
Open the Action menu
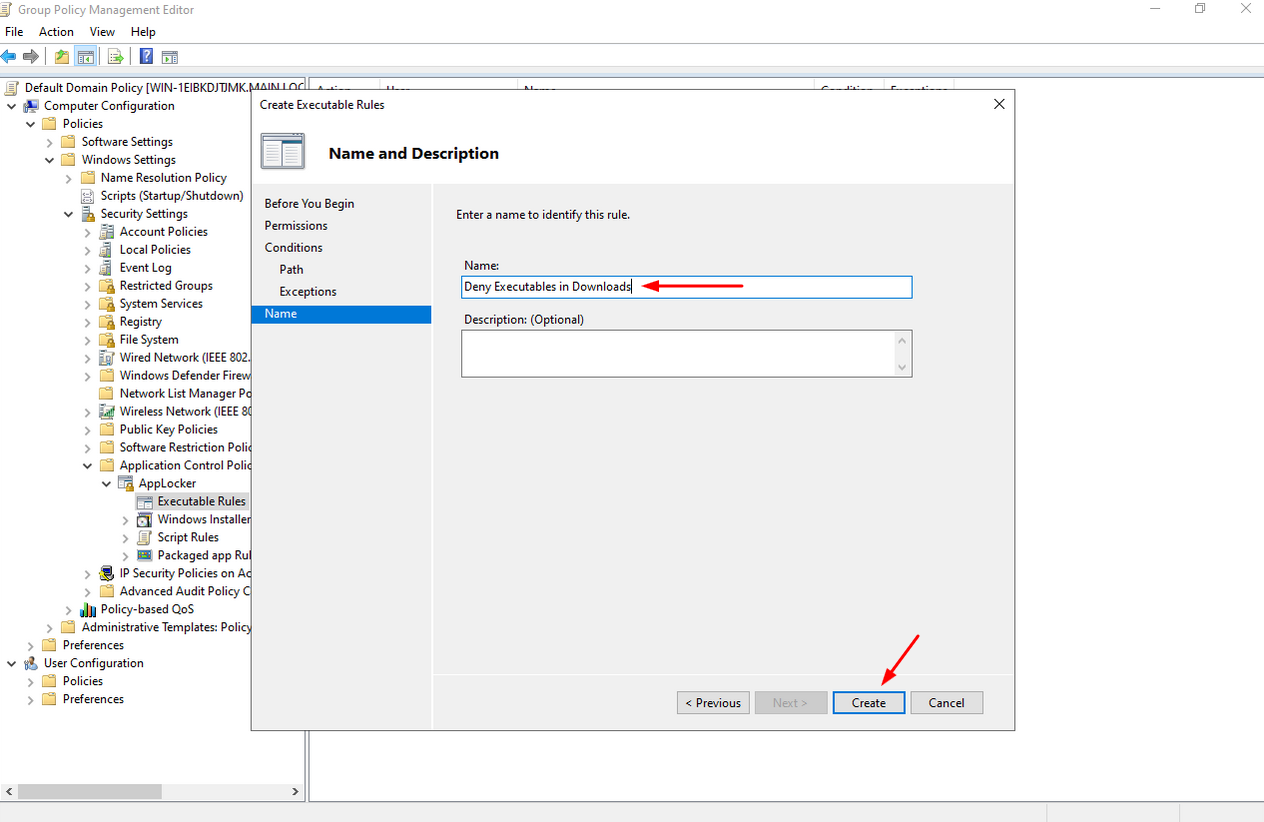pos(56,32)
